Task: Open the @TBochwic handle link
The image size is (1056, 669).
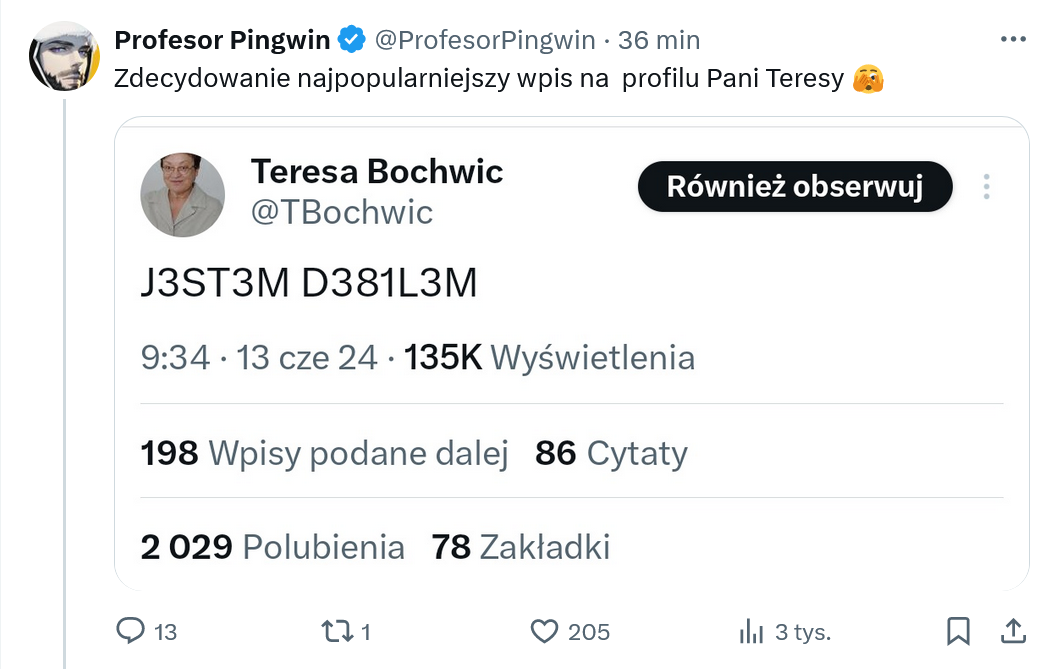Action: click(341, 212)
